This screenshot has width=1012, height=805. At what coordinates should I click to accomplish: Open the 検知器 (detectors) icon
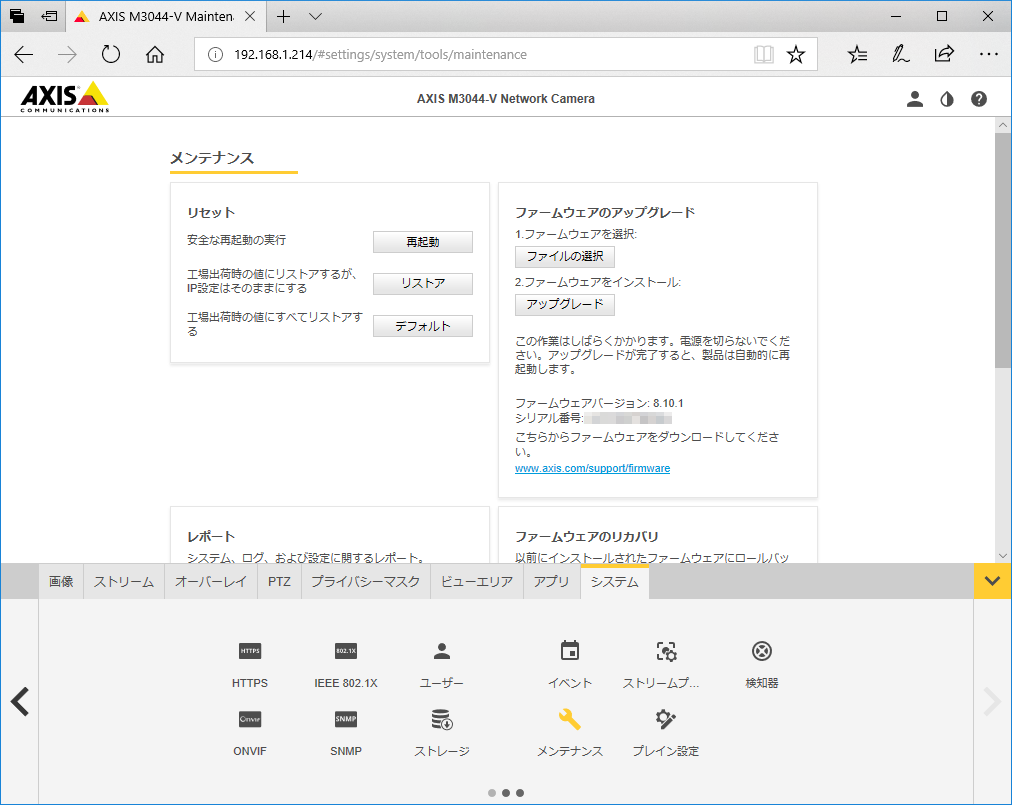[762, 651]
